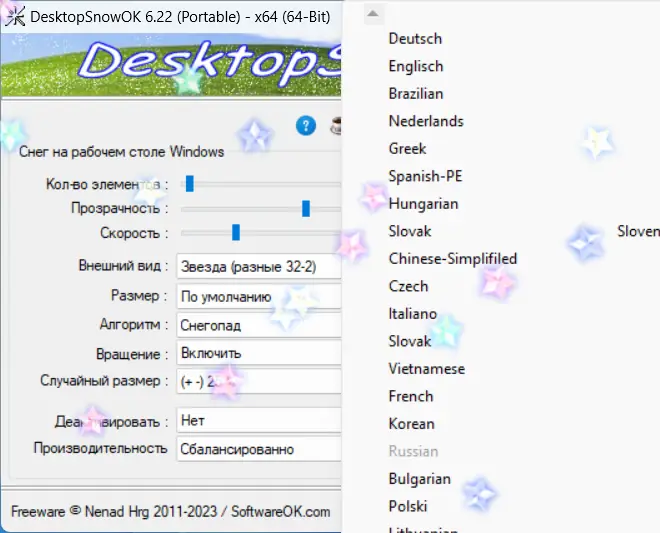Click the Прозрачность label

[120, 208]
